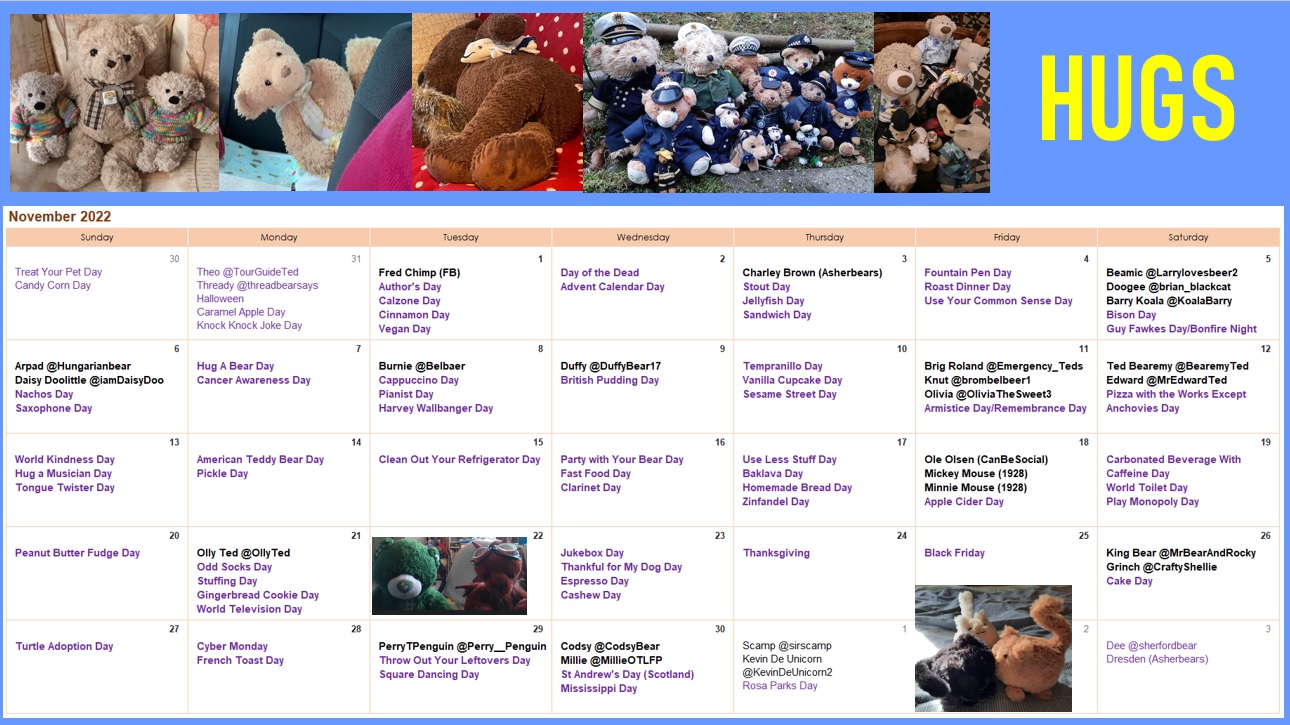This screenshot has width=1290, height=725.
Task: Select Turtle Adoption Day entry
Action: click(64, 647)
